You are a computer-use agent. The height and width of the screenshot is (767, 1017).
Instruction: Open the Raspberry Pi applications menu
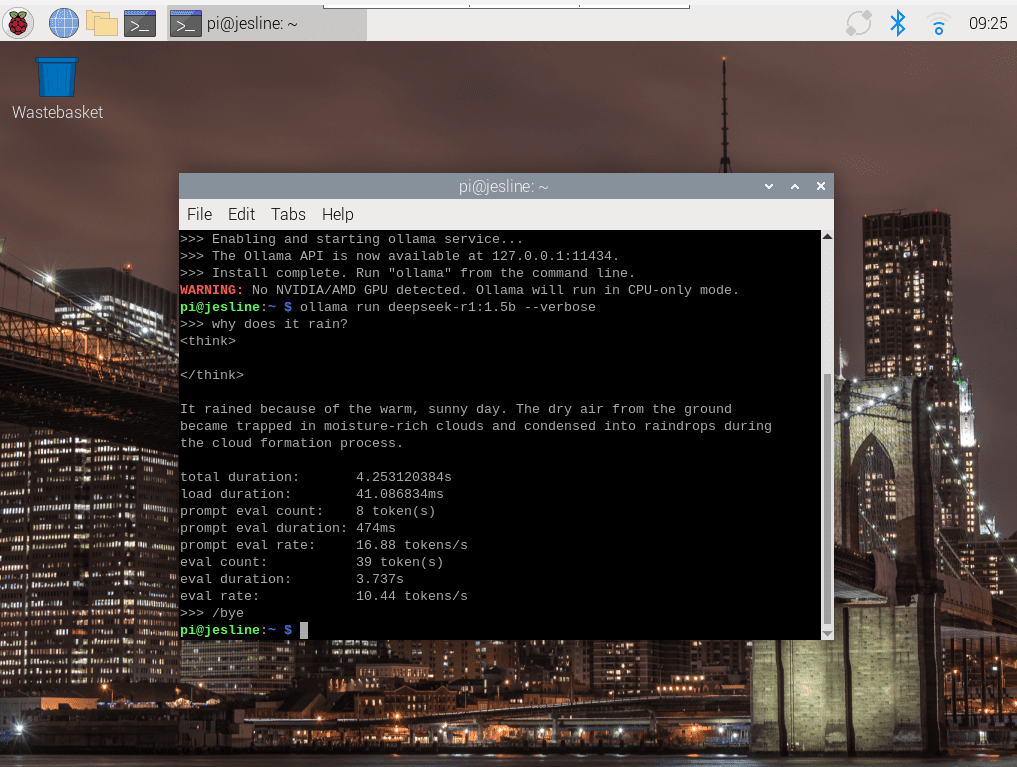19,22
